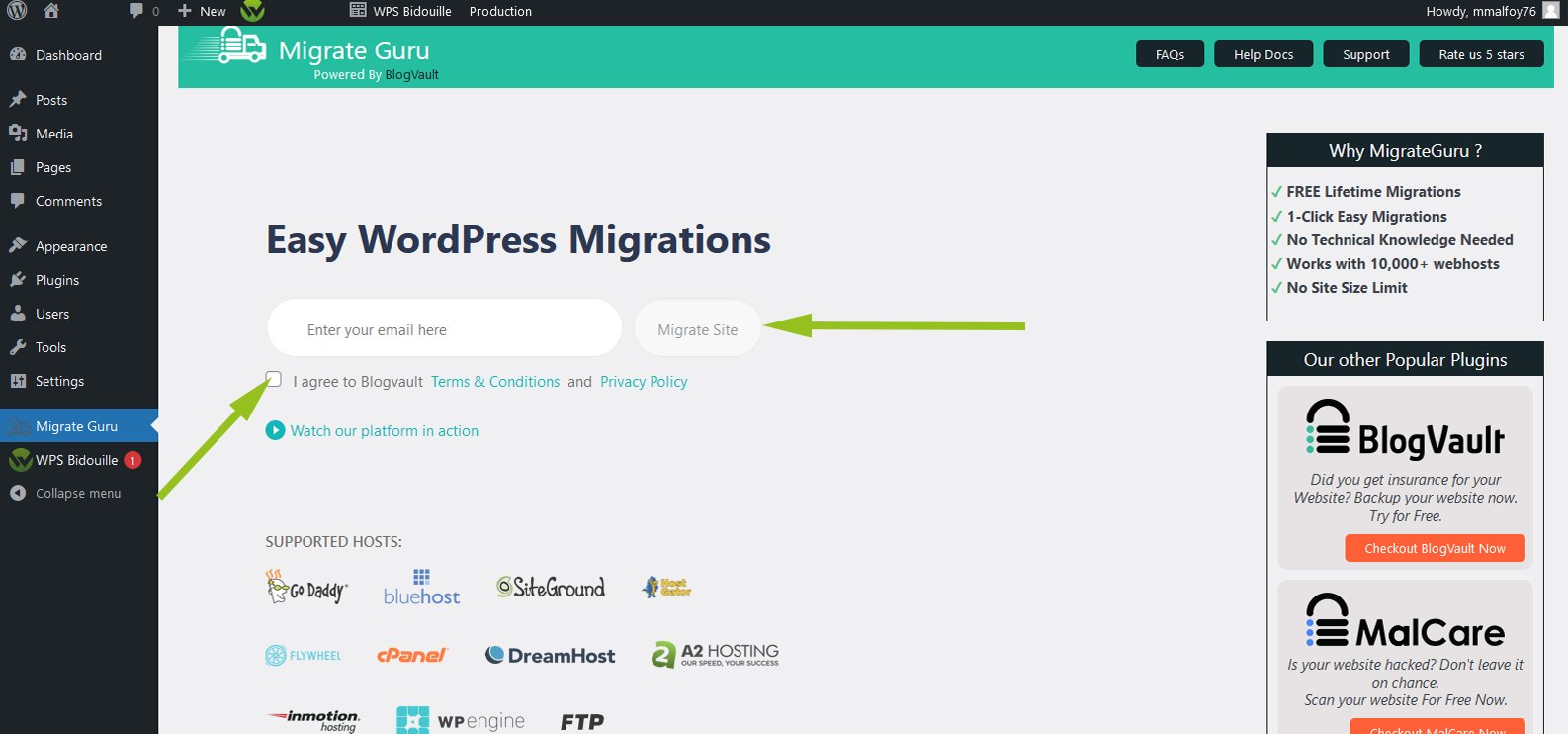Open the Plugins menu in sidebar

coord(57,280)
